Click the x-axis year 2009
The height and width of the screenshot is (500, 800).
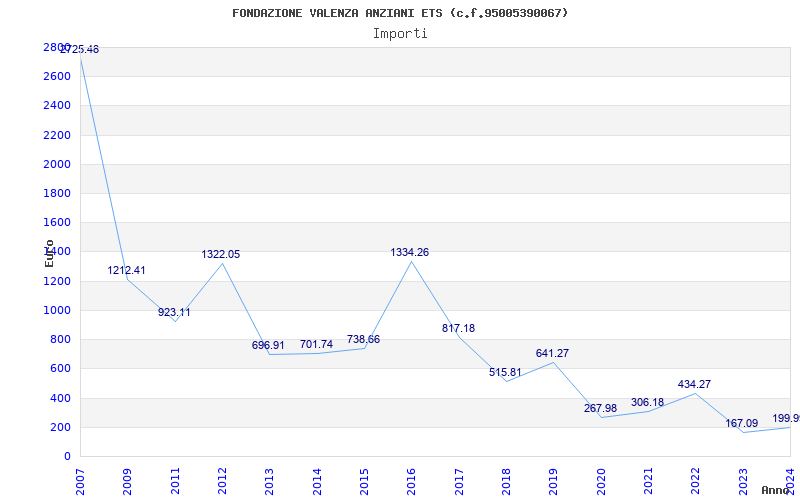(128, 482)
